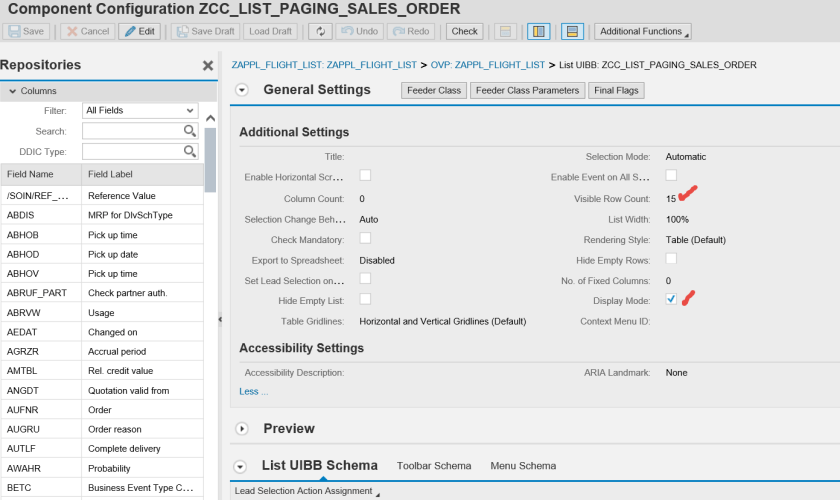Switch to the Menu Schema tab
The image size is (840, 500).
pos(523,466)
